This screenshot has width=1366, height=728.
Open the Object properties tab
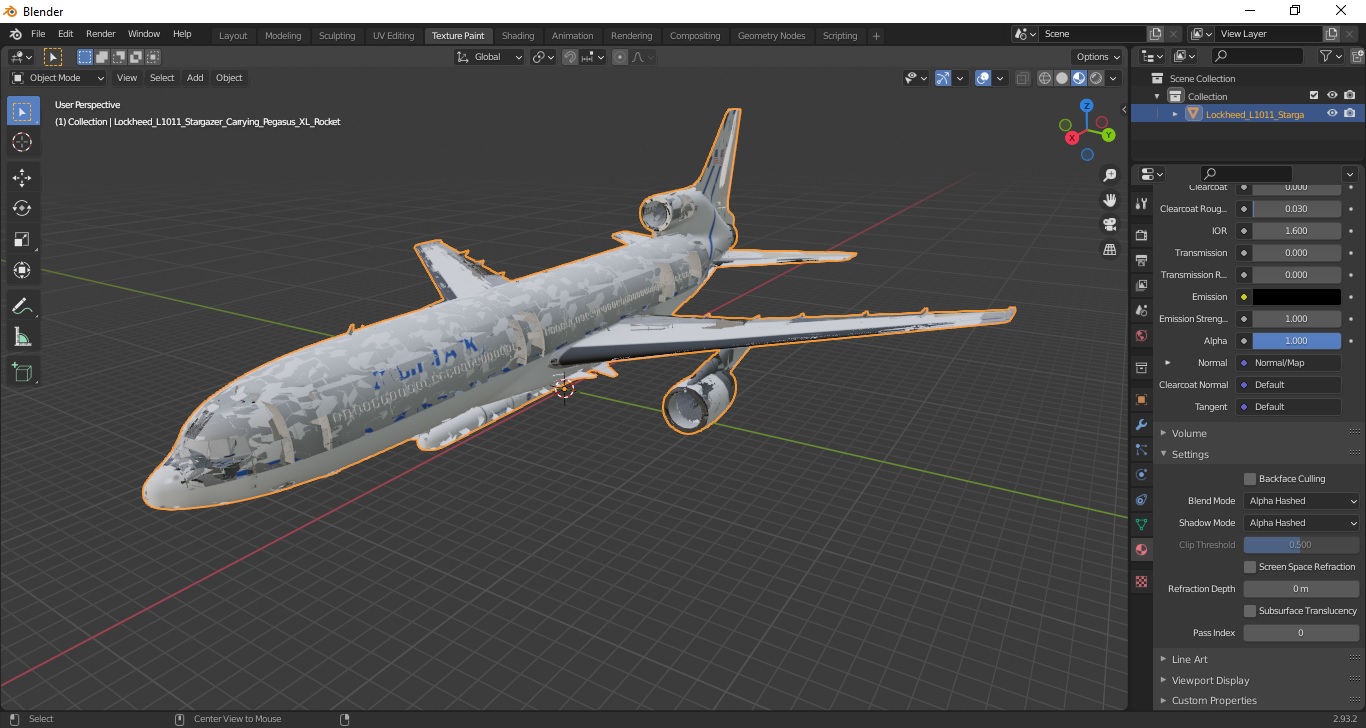1141,399
